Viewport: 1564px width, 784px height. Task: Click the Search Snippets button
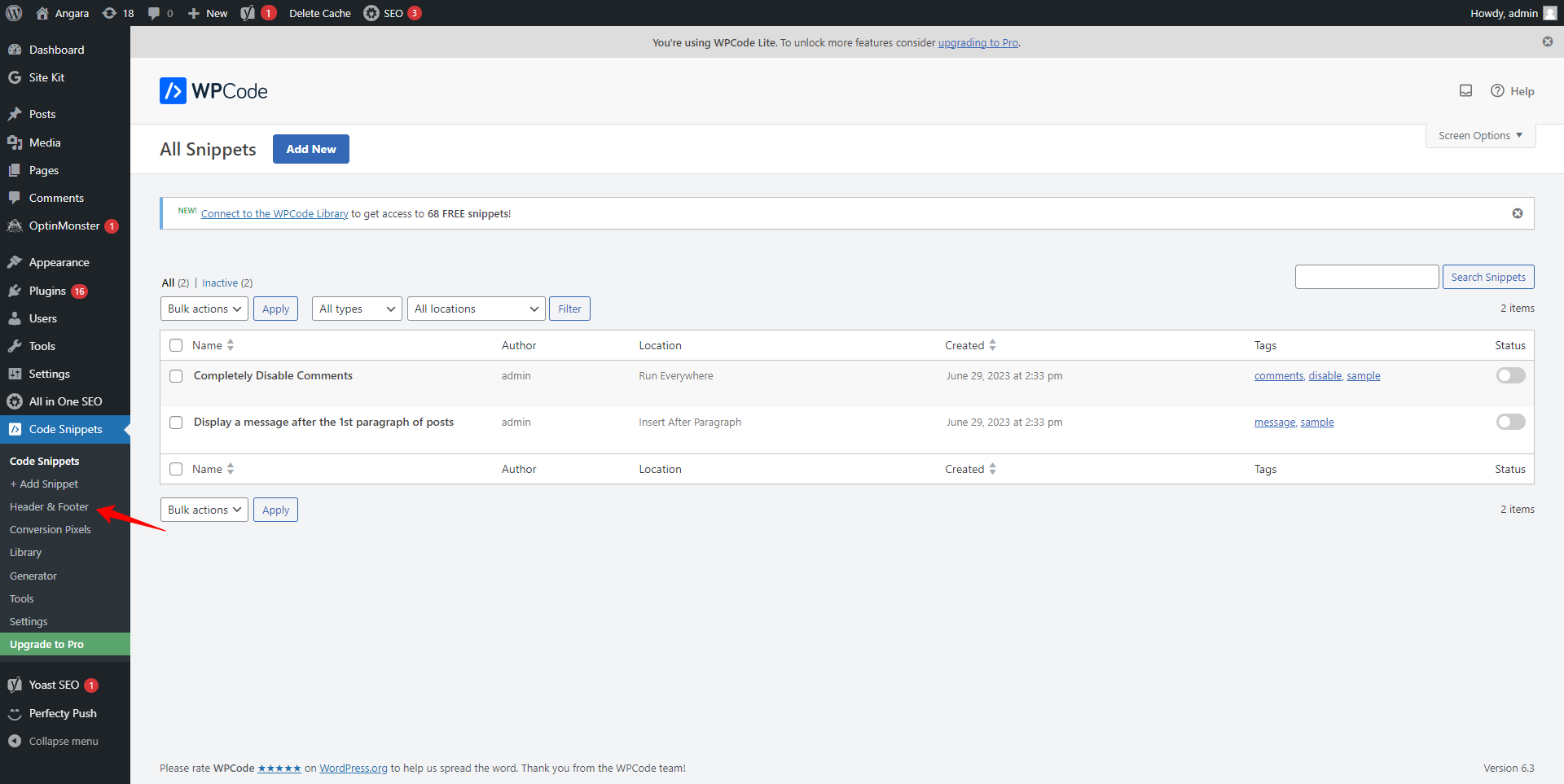click(1488, 277)
